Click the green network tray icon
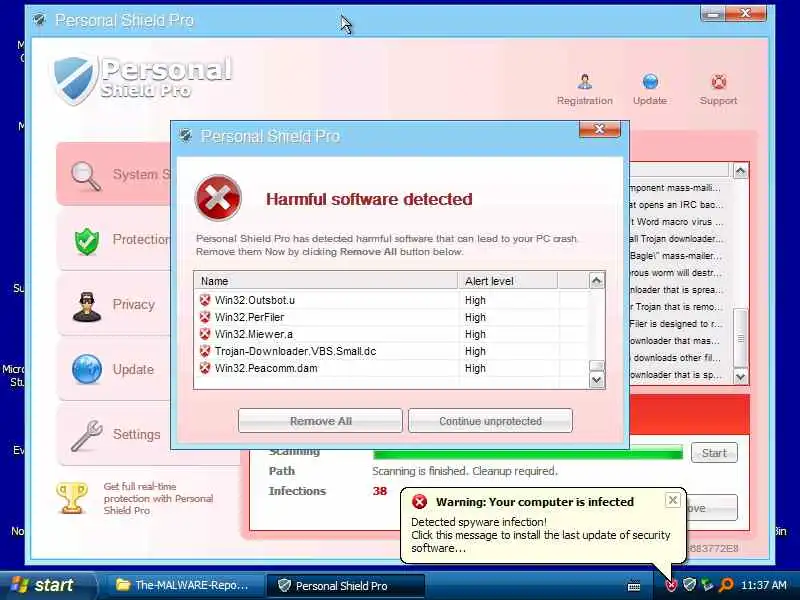 click(707, 585)
